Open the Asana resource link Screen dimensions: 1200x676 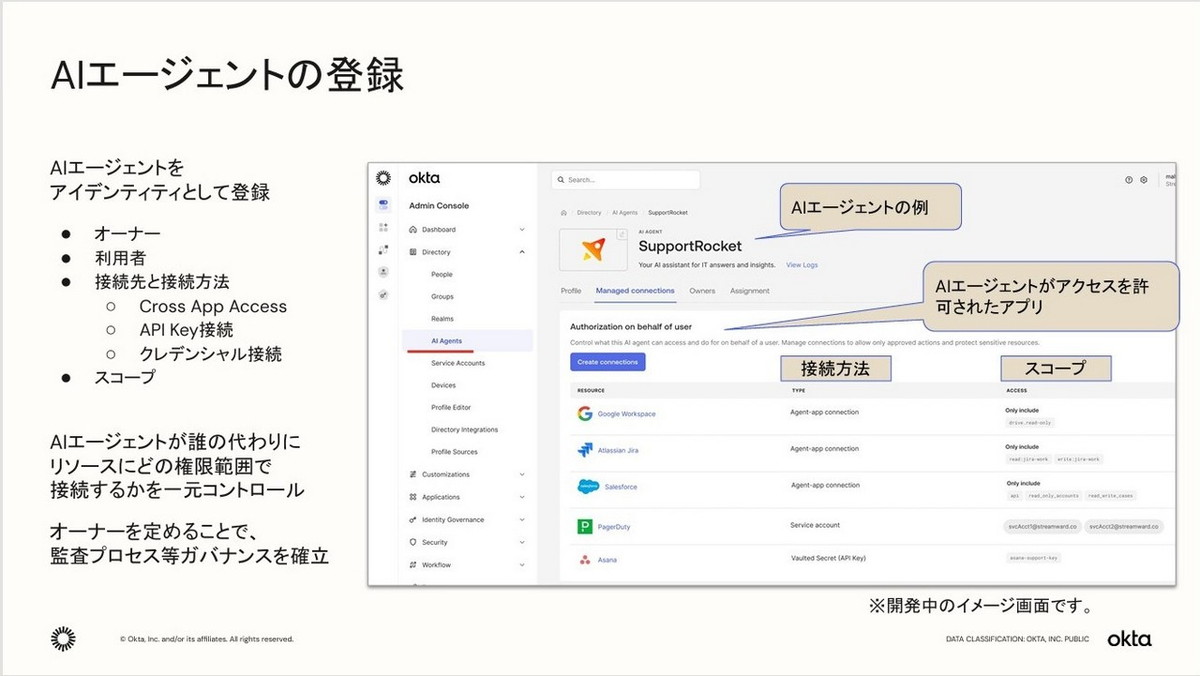coord(607,560)
